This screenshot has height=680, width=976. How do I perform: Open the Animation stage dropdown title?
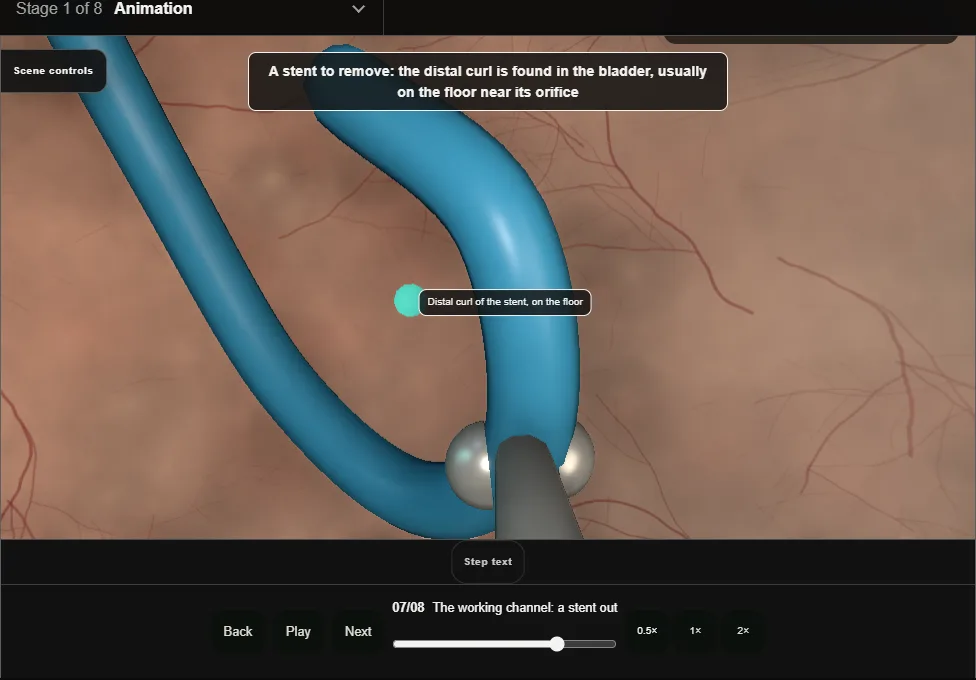coord(153,9)
